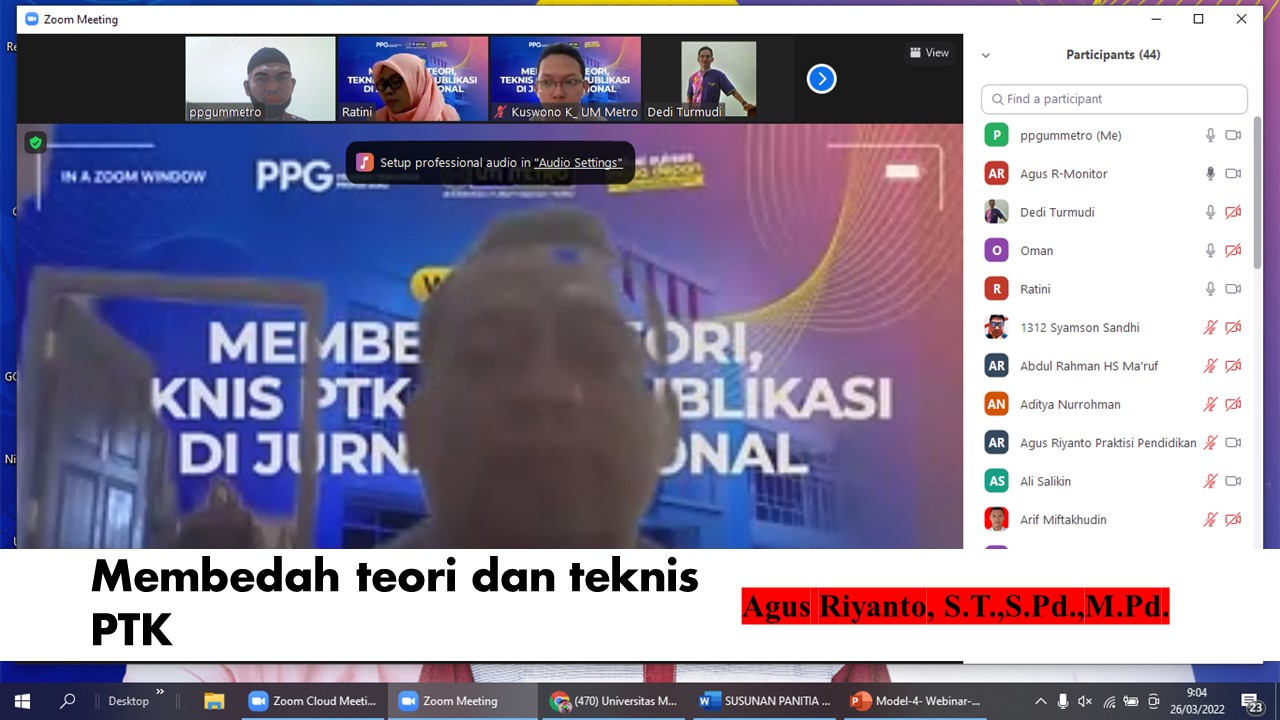The width and height of the screenshot is (1280, 720).
Task: Select Kuswono K_UM Metro video thumbnail
Action: 565,79
